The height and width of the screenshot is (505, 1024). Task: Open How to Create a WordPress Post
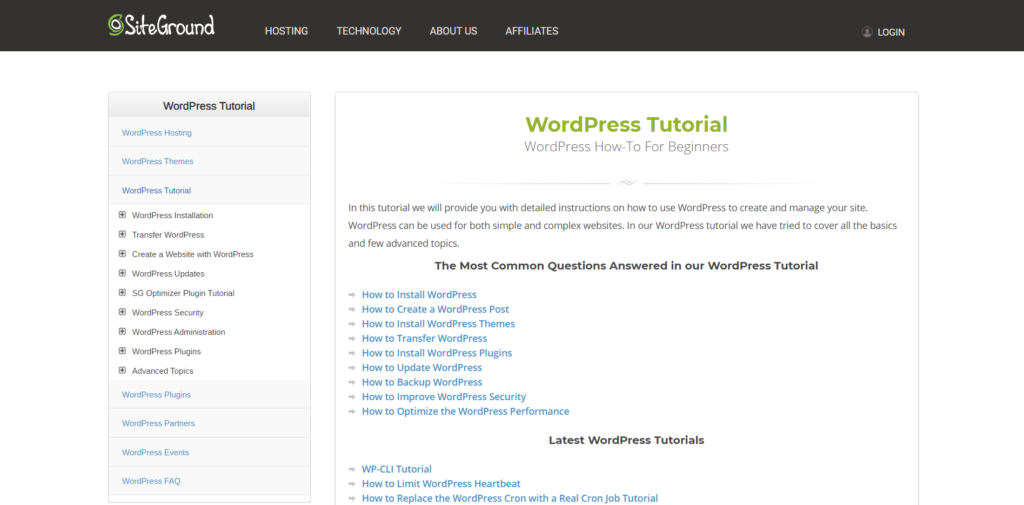point(436,309)
